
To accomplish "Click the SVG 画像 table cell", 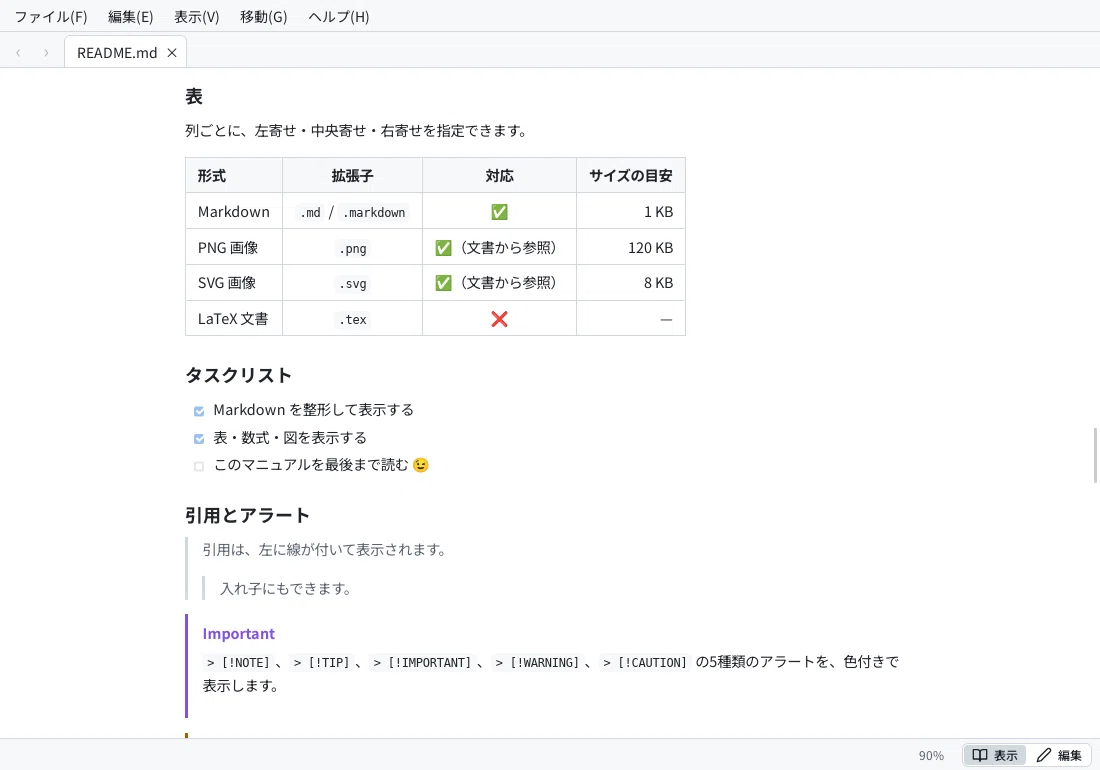I will (x=234, y=283).
